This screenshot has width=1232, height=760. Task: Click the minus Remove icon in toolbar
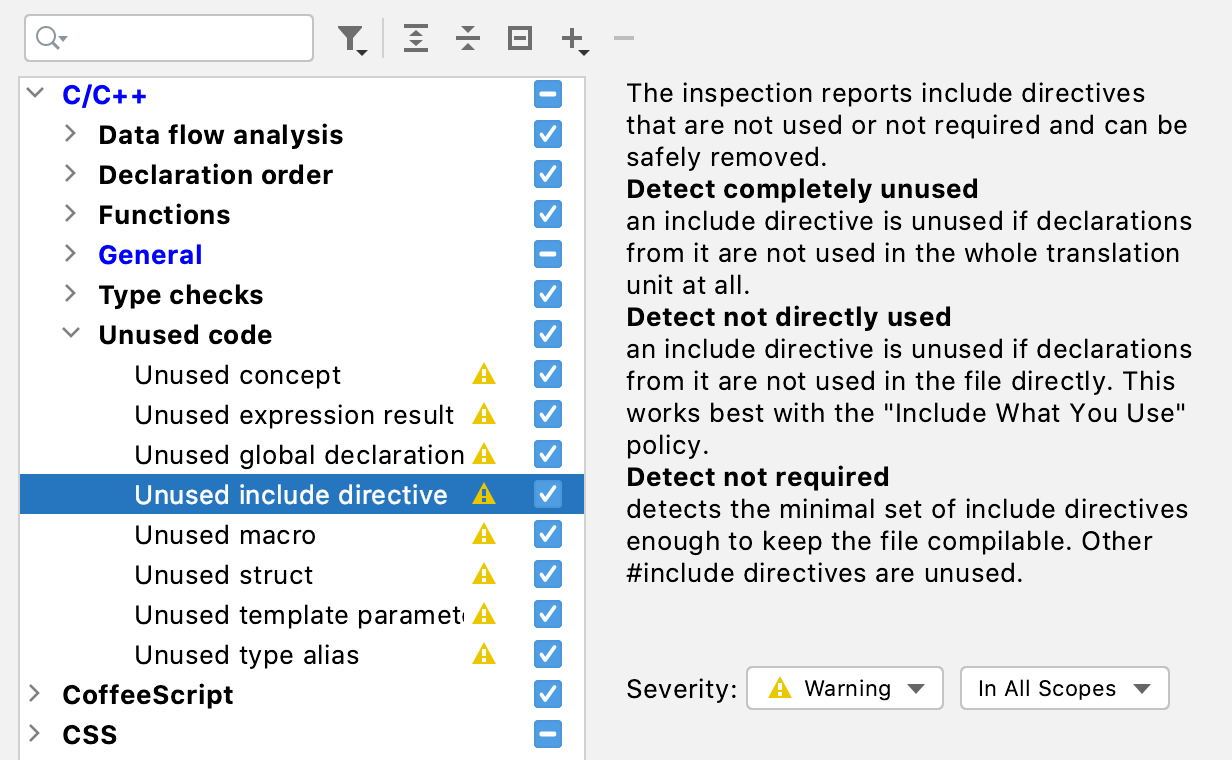coord(624,39)
